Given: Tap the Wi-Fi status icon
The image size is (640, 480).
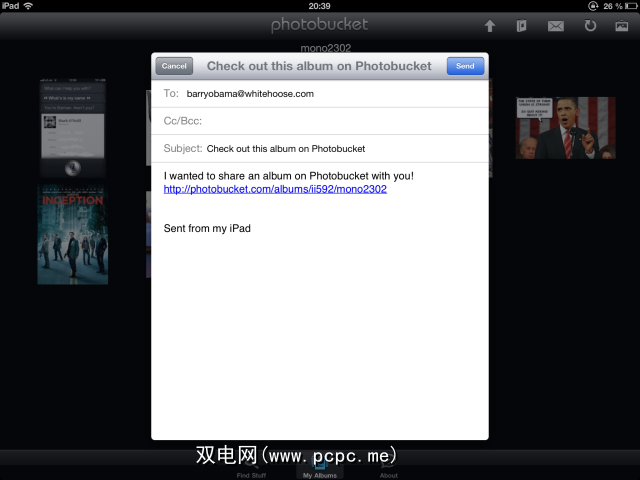Looking at the screenshot, I should [x=28, y=6].
